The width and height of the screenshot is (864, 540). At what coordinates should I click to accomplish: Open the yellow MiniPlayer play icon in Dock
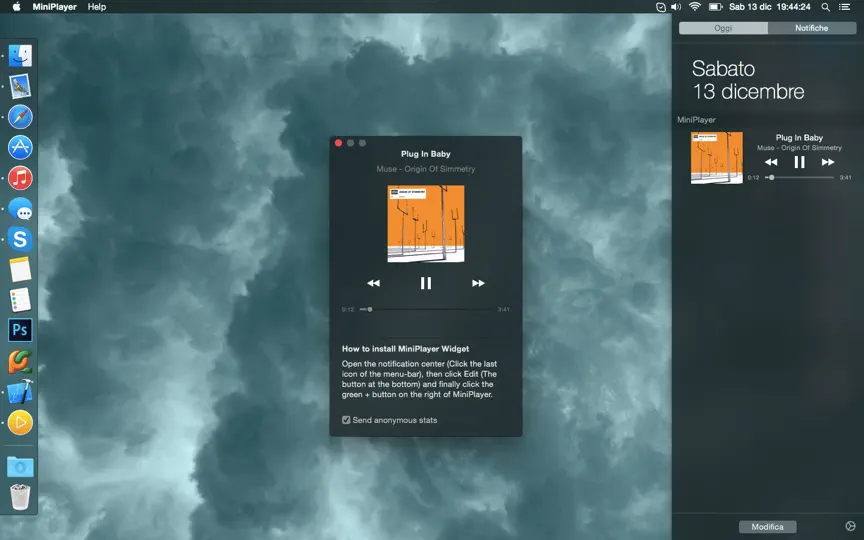coord(20,423)
